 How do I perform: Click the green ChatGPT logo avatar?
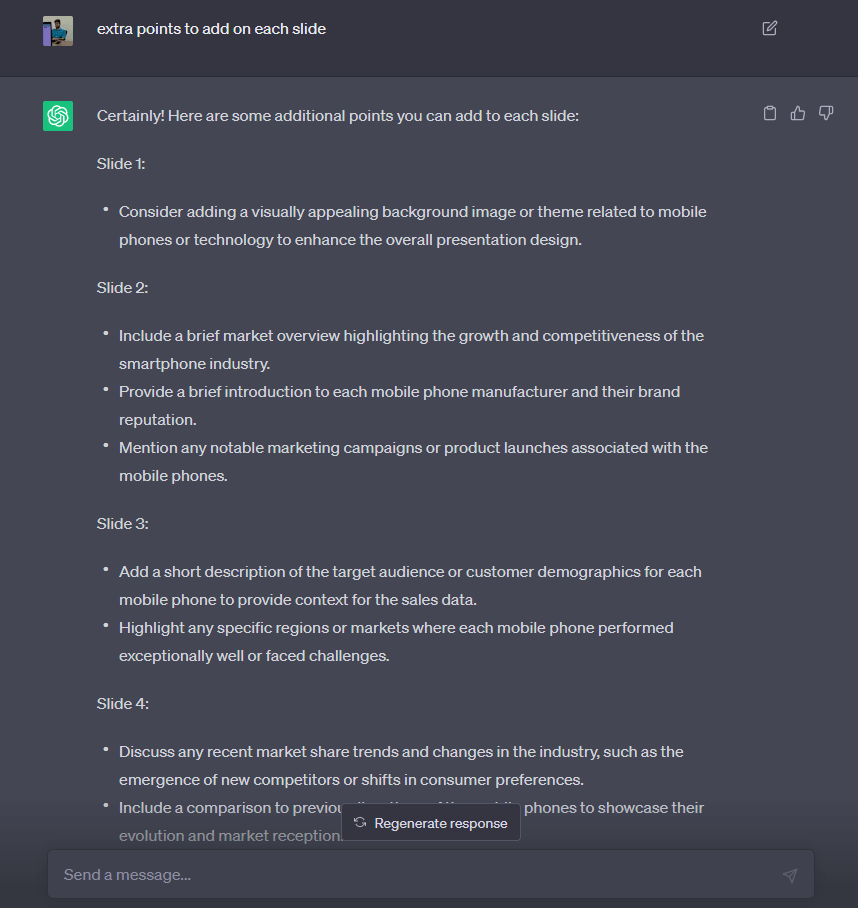[x=58, y=116]
